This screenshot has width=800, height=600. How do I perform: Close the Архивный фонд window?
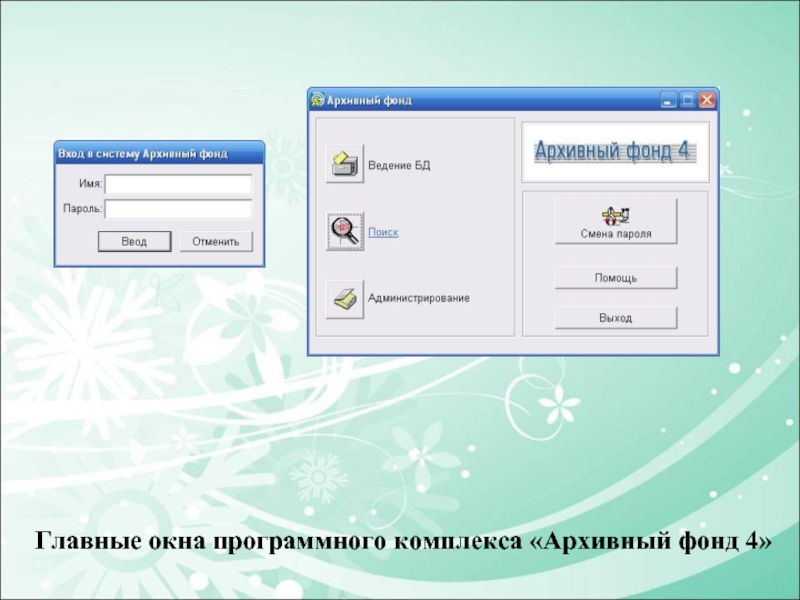(707, 100)
